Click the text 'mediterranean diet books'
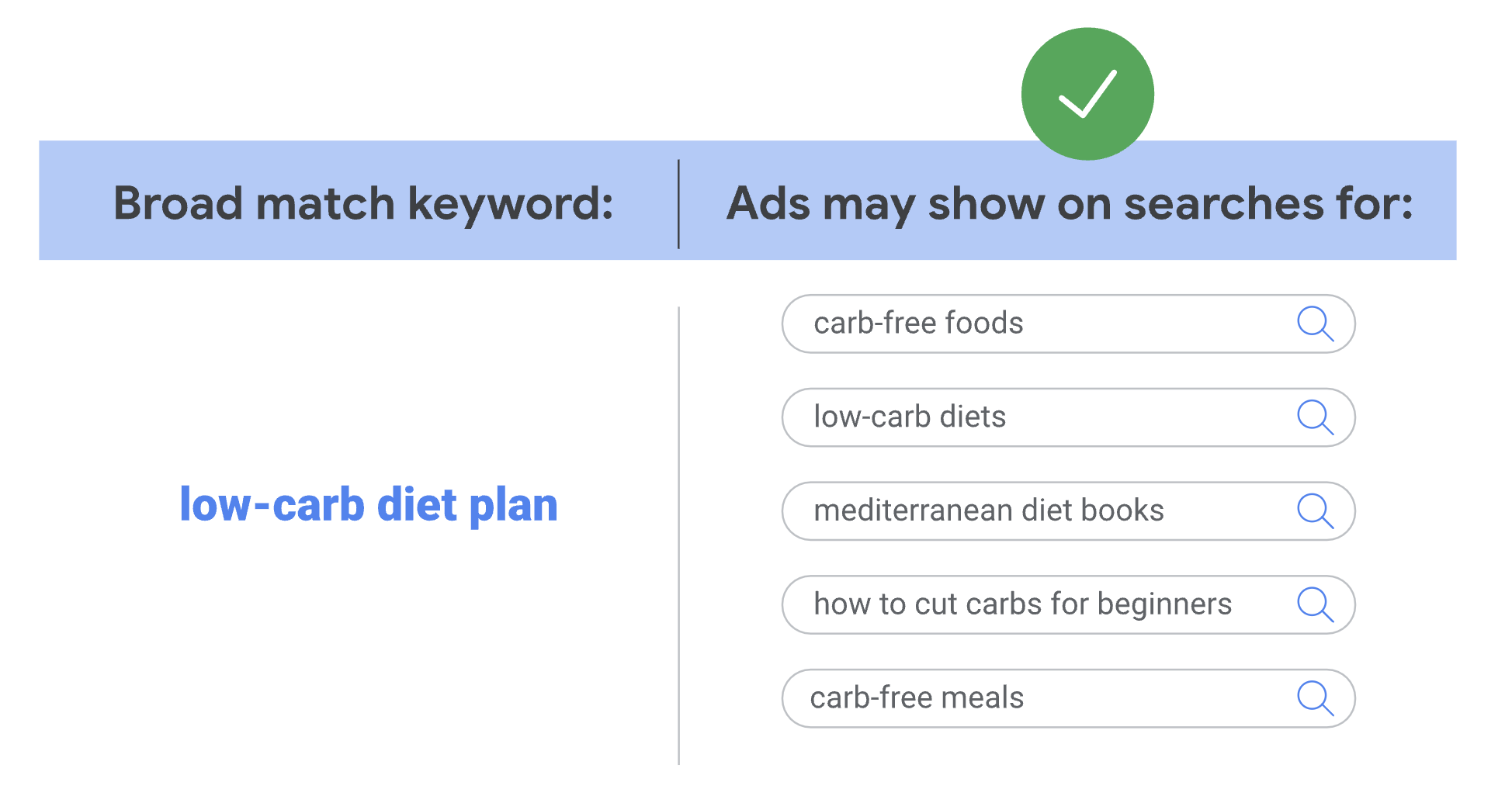The width and height of the screenshot is (1512, 796). point(989,510)
